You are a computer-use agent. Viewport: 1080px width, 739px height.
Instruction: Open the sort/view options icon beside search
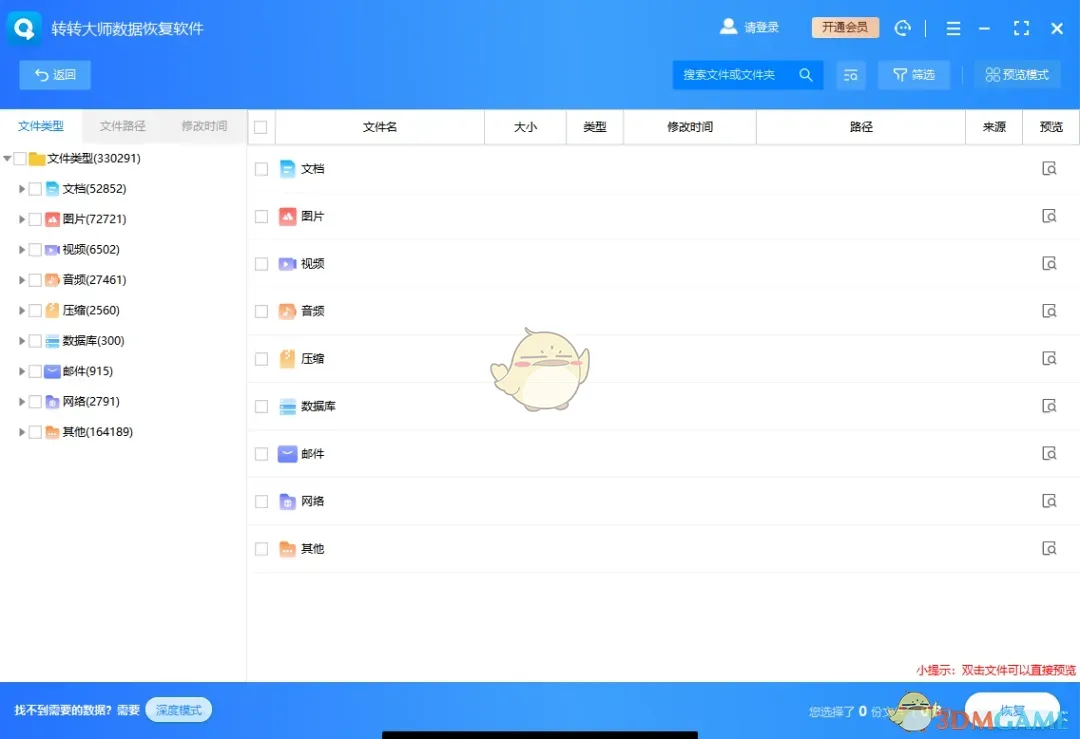851,74
